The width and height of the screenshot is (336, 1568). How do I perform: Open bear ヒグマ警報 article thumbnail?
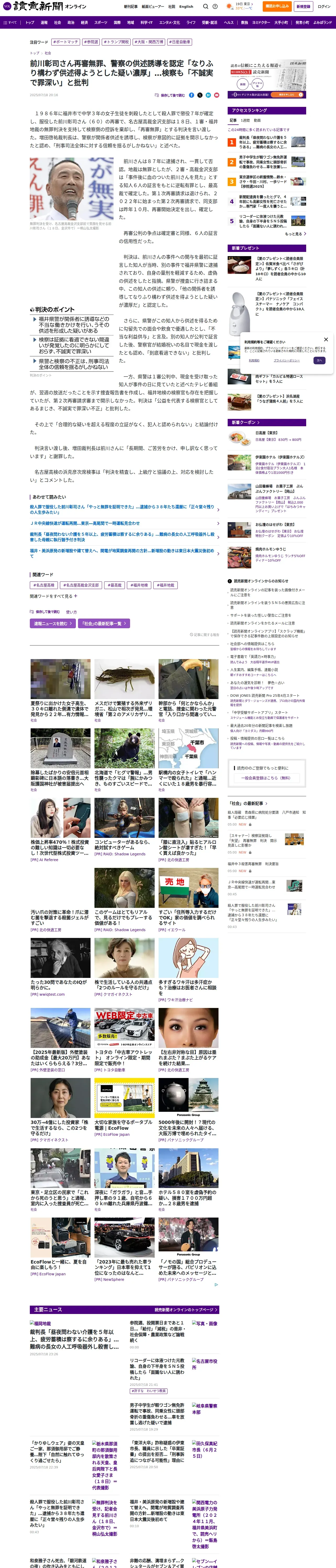(124, 749)
